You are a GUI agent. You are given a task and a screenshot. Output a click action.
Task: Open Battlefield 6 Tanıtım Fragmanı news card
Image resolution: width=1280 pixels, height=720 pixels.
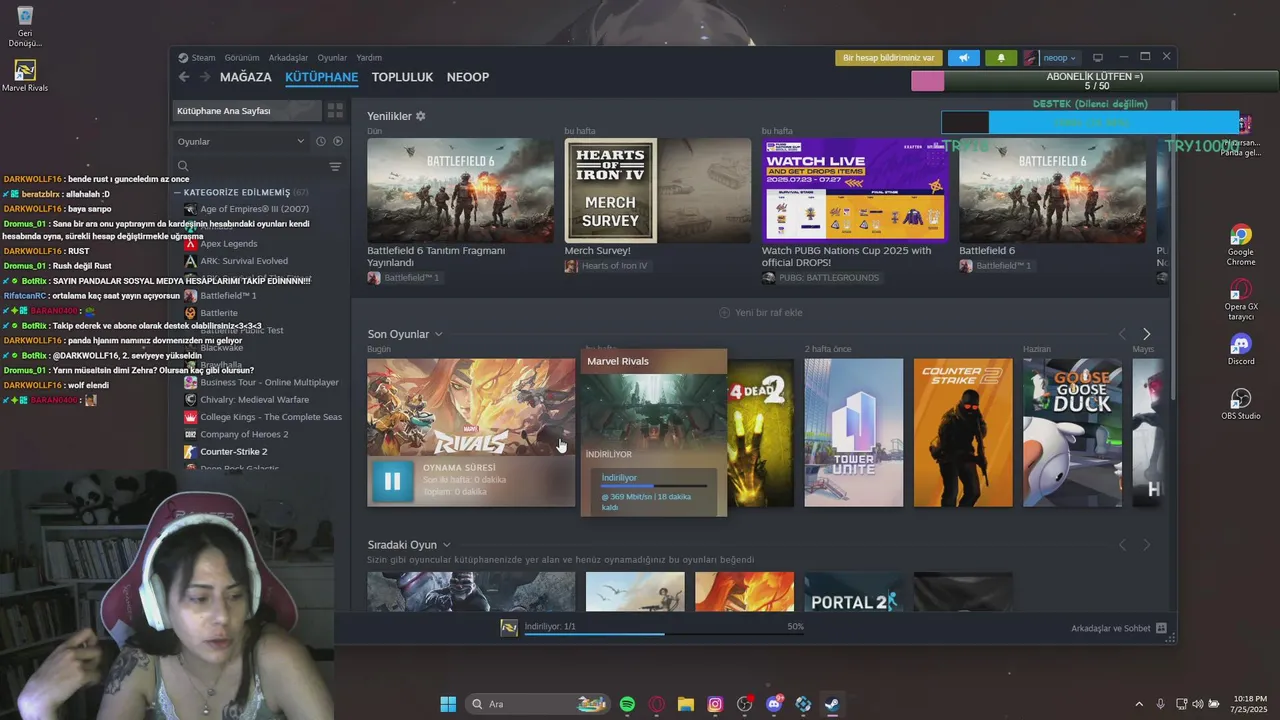click(x=460, y=191)
